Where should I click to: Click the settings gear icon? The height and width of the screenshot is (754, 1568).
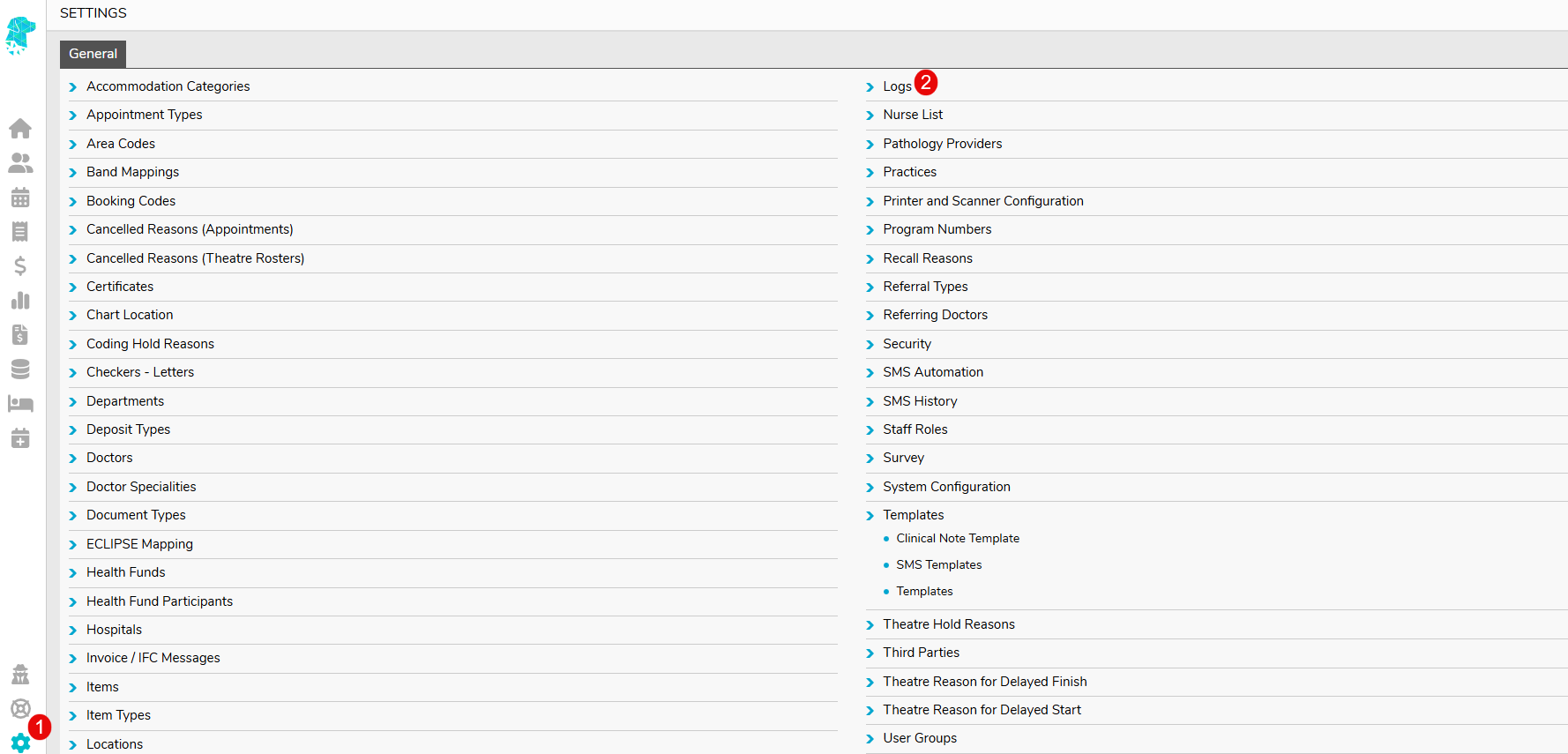click(20, 743)
